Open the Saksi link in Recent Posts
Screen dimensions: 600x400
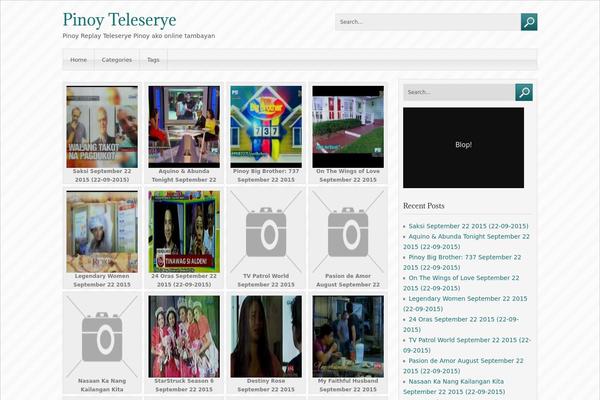468,226
